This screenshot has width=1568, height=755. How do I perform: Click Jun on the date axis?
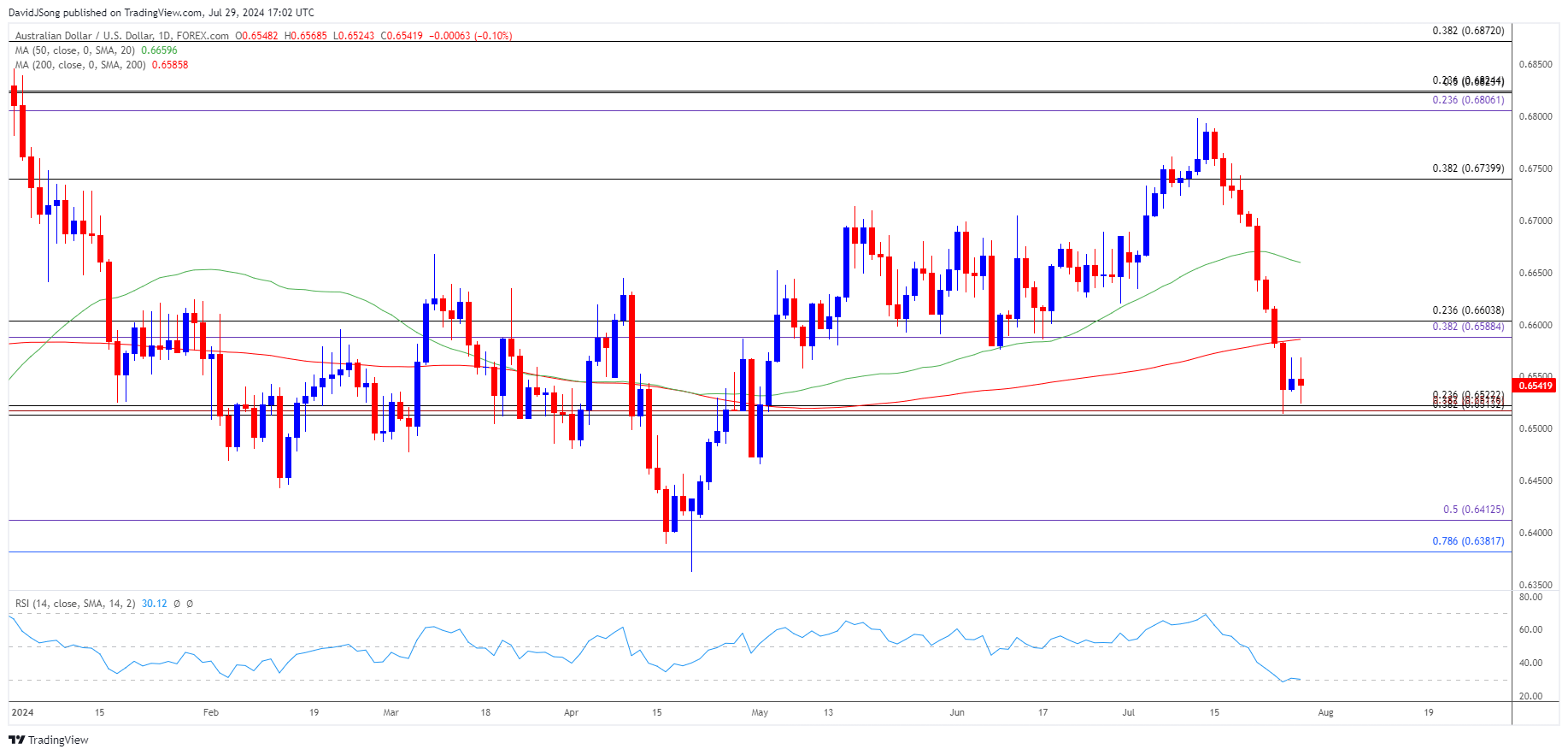pos(957,713)
